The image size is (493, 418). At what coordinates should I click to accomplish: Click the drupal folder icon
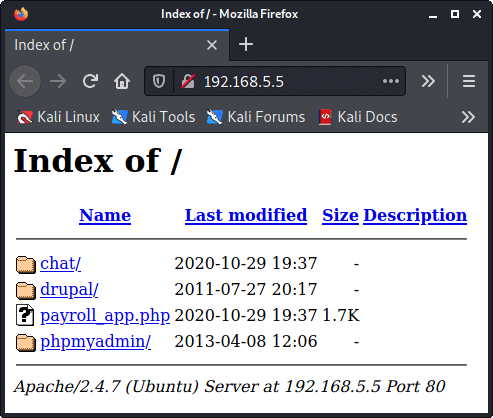26,290
